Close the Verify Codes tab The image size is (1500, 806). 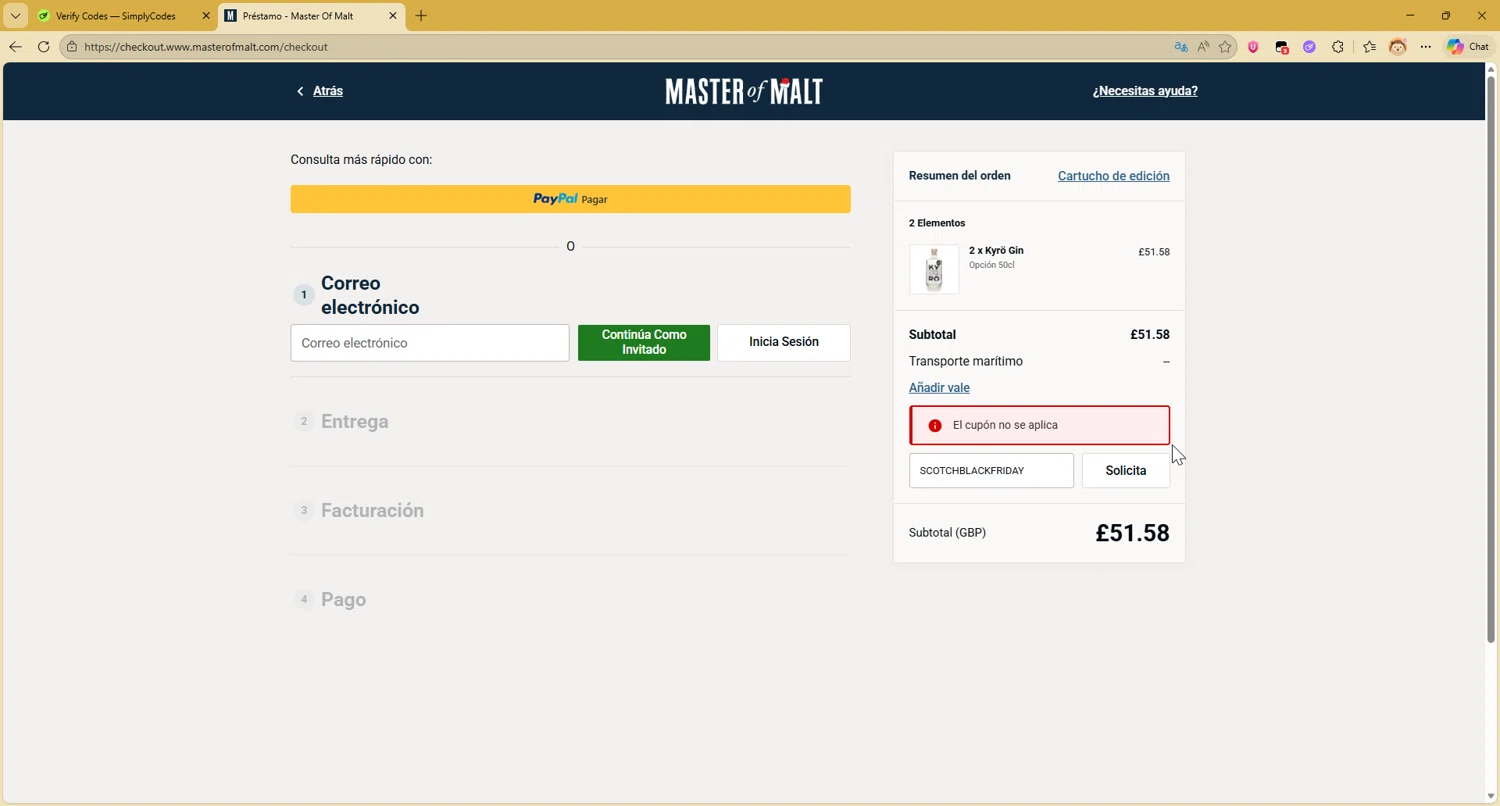click(206, 16)
